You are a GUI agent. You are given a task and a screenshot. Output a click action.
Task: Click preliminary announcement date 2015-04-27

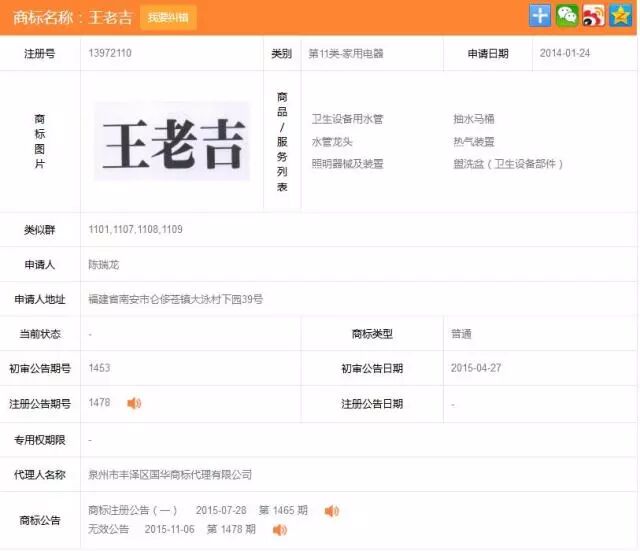pos(476,368)
